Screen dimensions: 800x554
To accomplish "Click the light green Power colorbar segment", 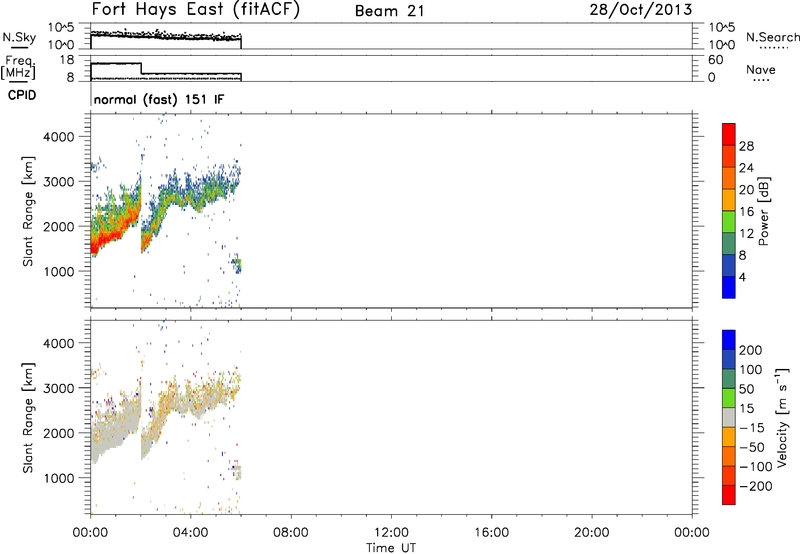I will [729, 221].
